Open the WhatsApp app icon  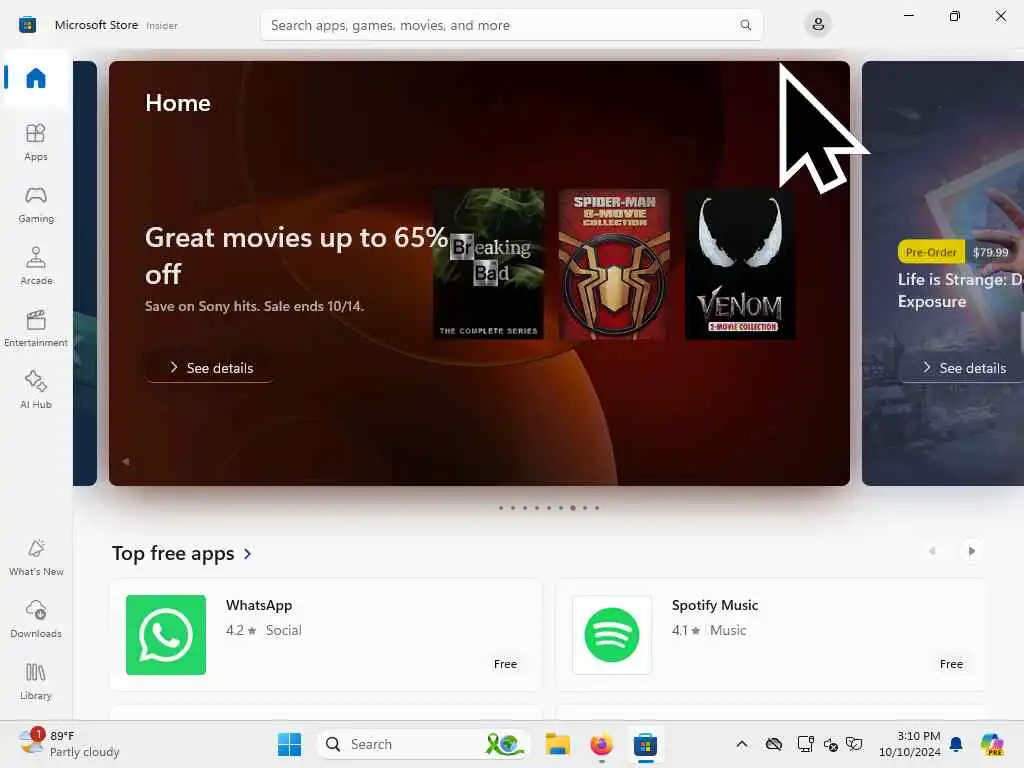click(x=166, y=635)
